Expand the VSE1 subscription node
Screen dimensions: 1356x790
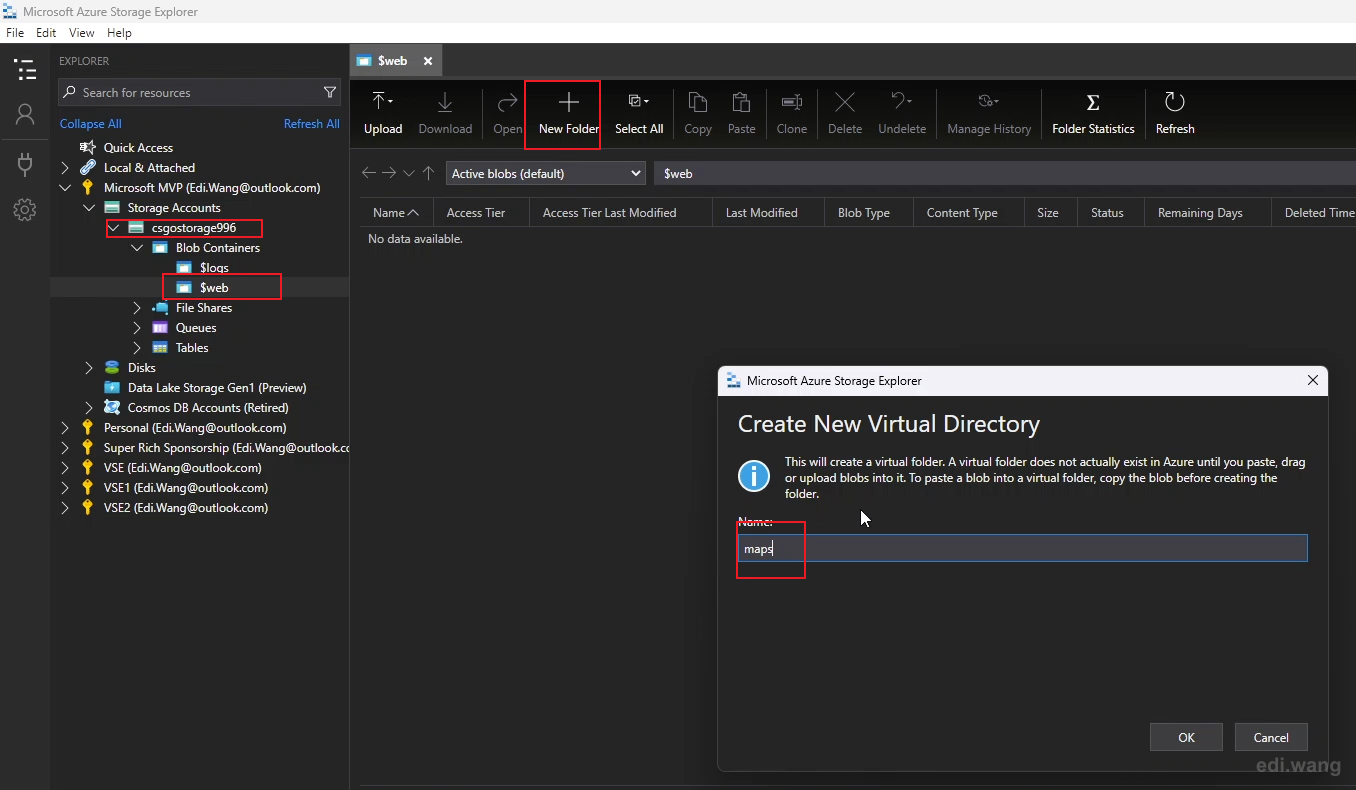[65, 488]
